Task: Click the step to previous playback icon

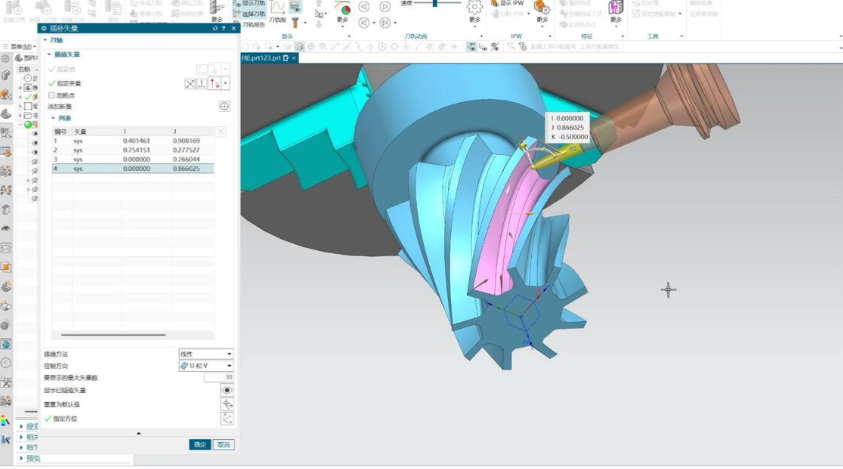Action: pos(364,23)
